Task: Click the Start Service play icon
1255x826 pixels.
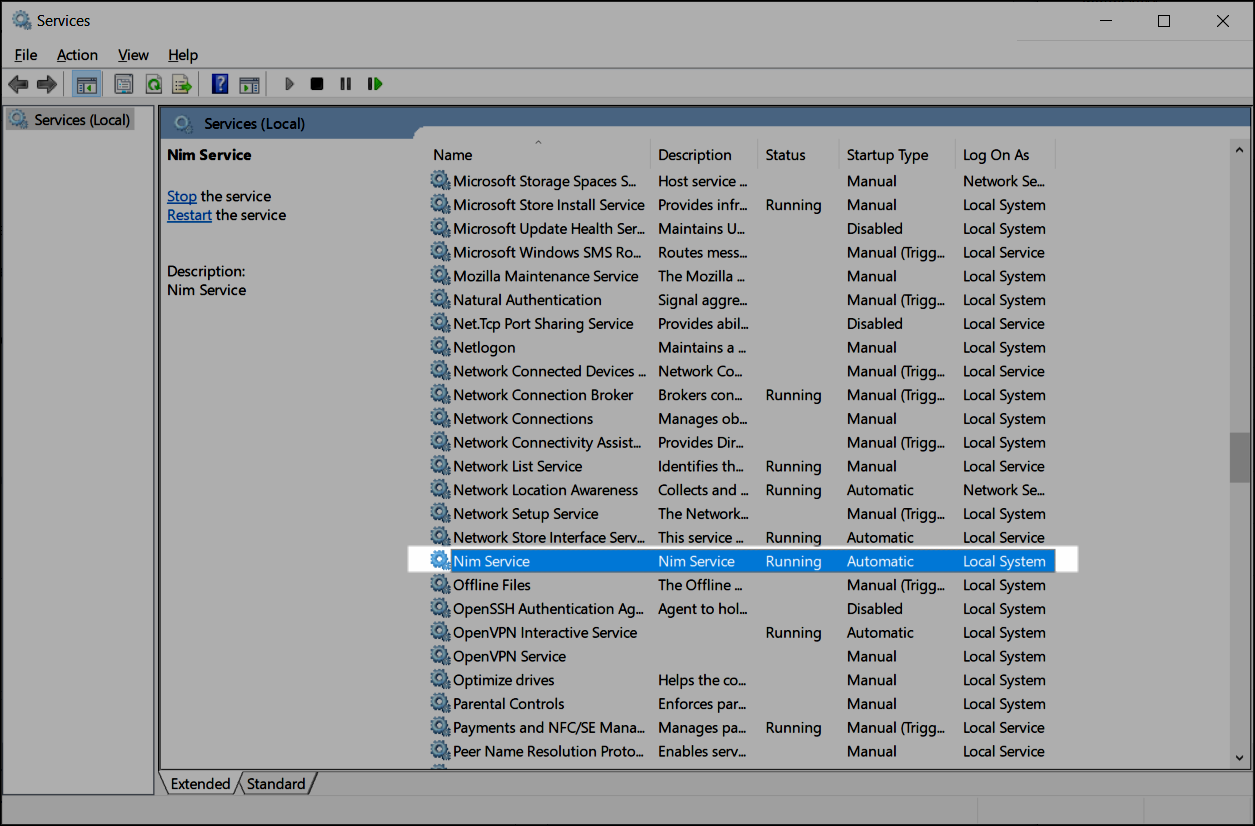Action: point(289,84)
